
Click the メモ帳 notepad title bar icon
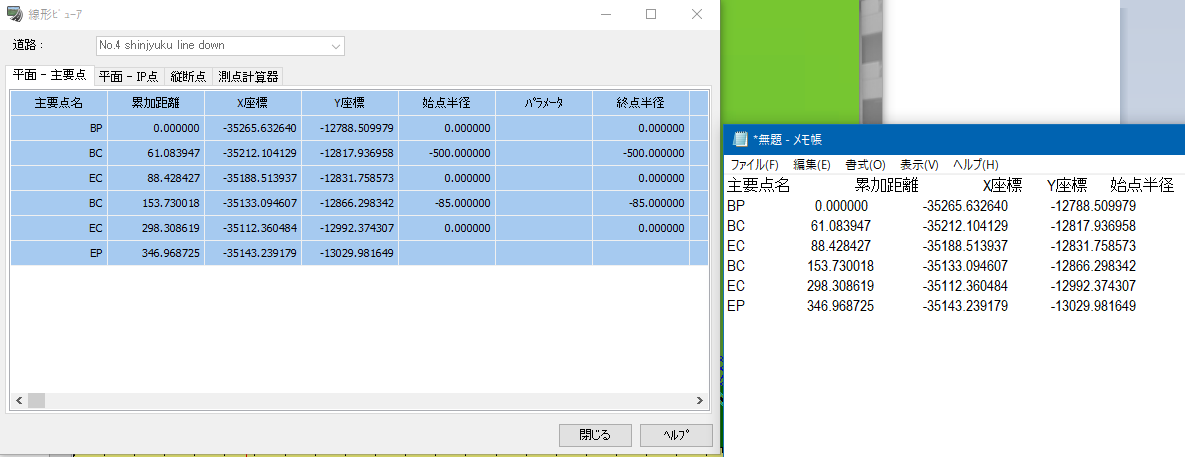tap(740, 139)
